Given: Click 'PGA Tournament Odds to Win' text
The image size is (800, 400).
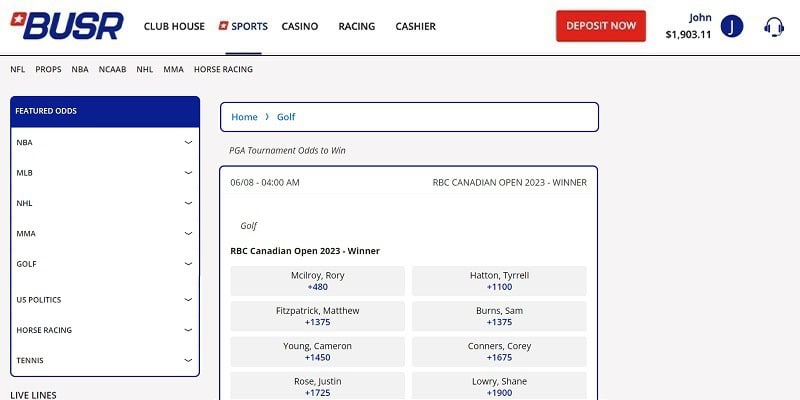Looking at the screenshot, I should pyautogui.click(x=287, y=151).
